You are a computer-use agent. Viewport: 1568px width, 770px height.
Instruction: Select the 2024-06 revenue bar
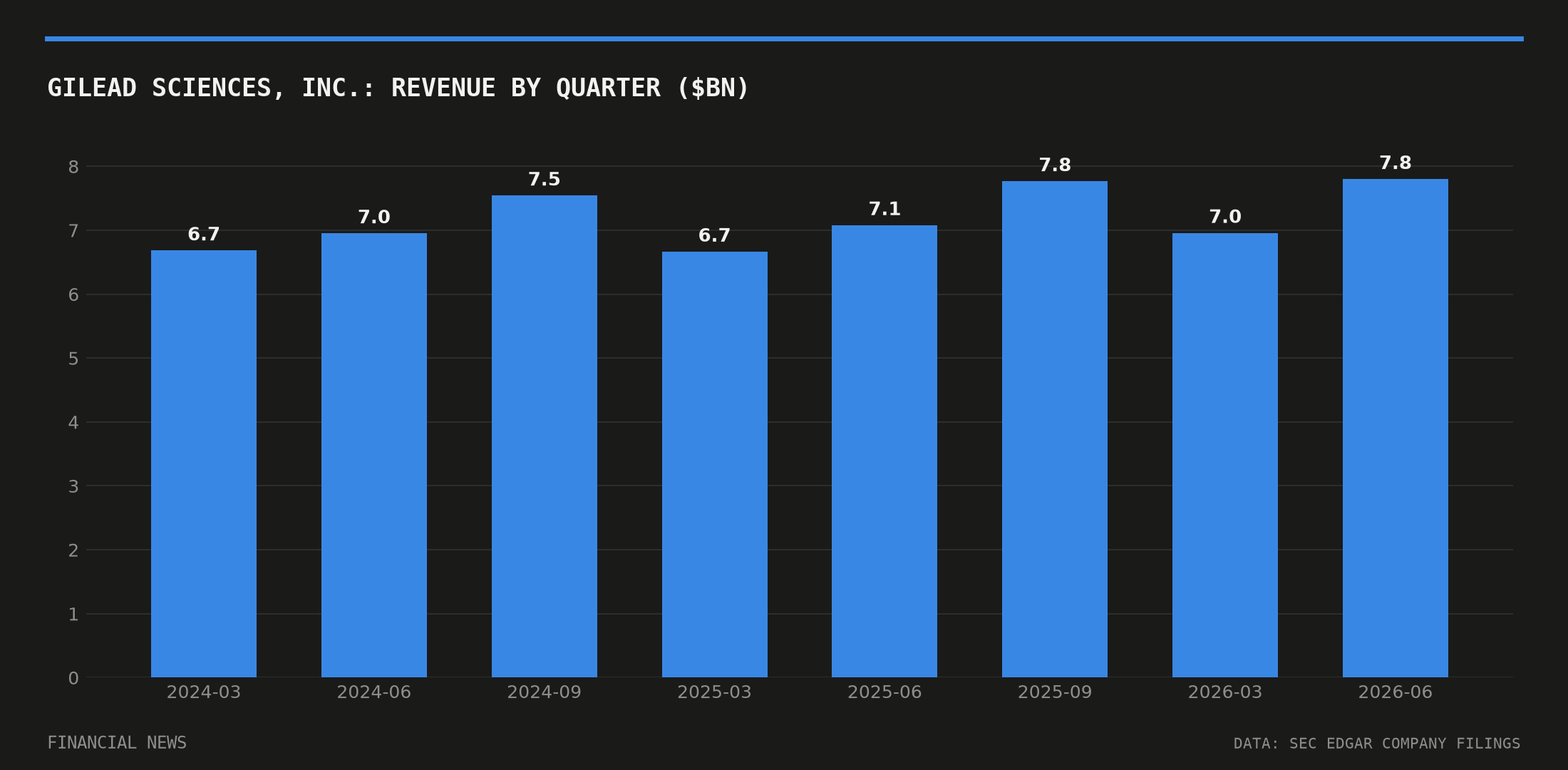374,455
